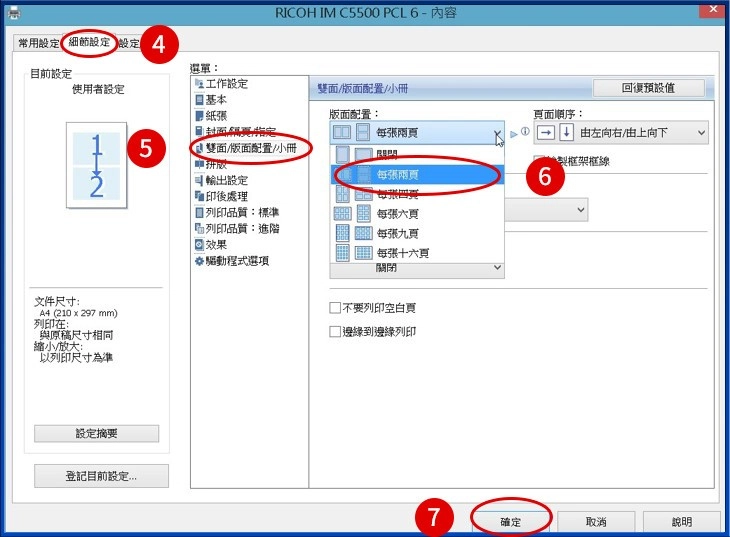Toggle the 繪製框架框線 checkbox
The height and width of the screenshot is (537, 730).
[x=539, y=161]
